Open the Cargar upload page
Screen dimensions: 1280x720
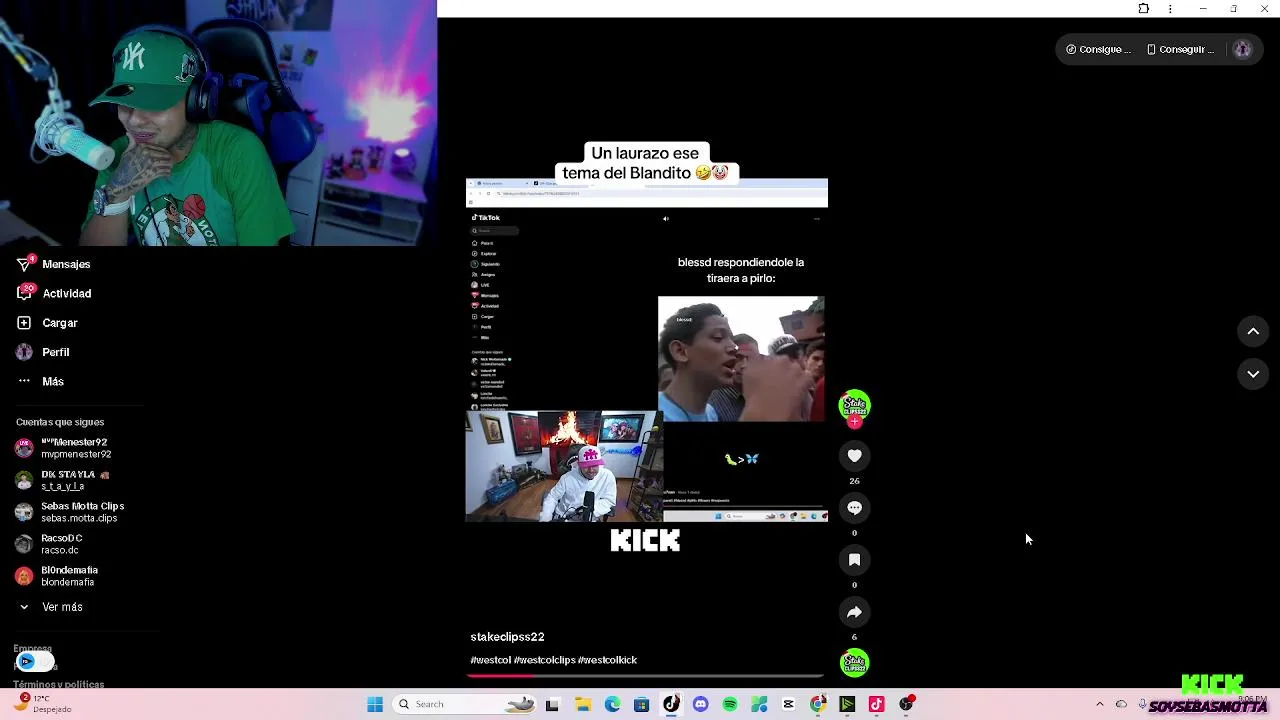[x=48, y=323]
